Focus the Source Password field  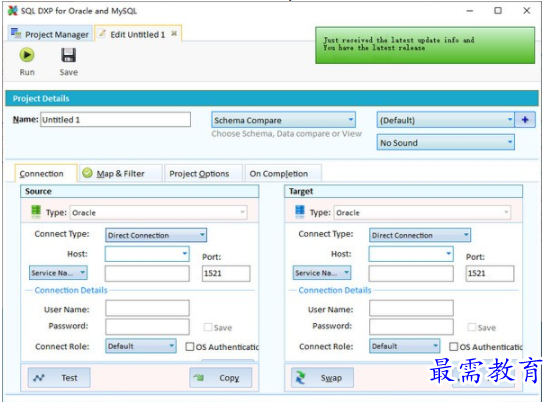pos(147,326)
